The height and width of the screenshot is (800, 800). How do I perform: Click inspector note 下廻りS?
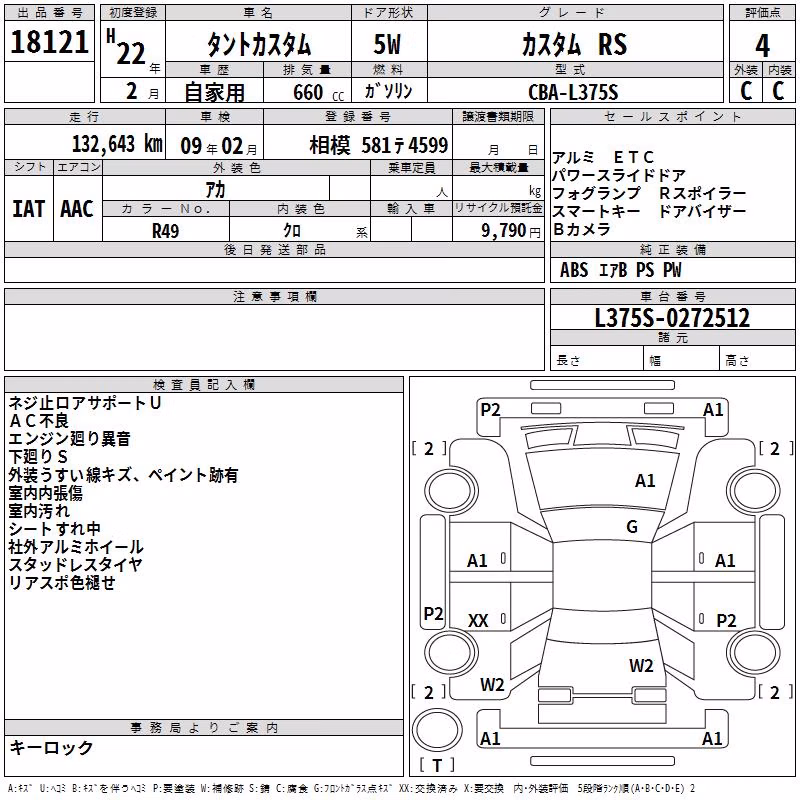point(38,457)
